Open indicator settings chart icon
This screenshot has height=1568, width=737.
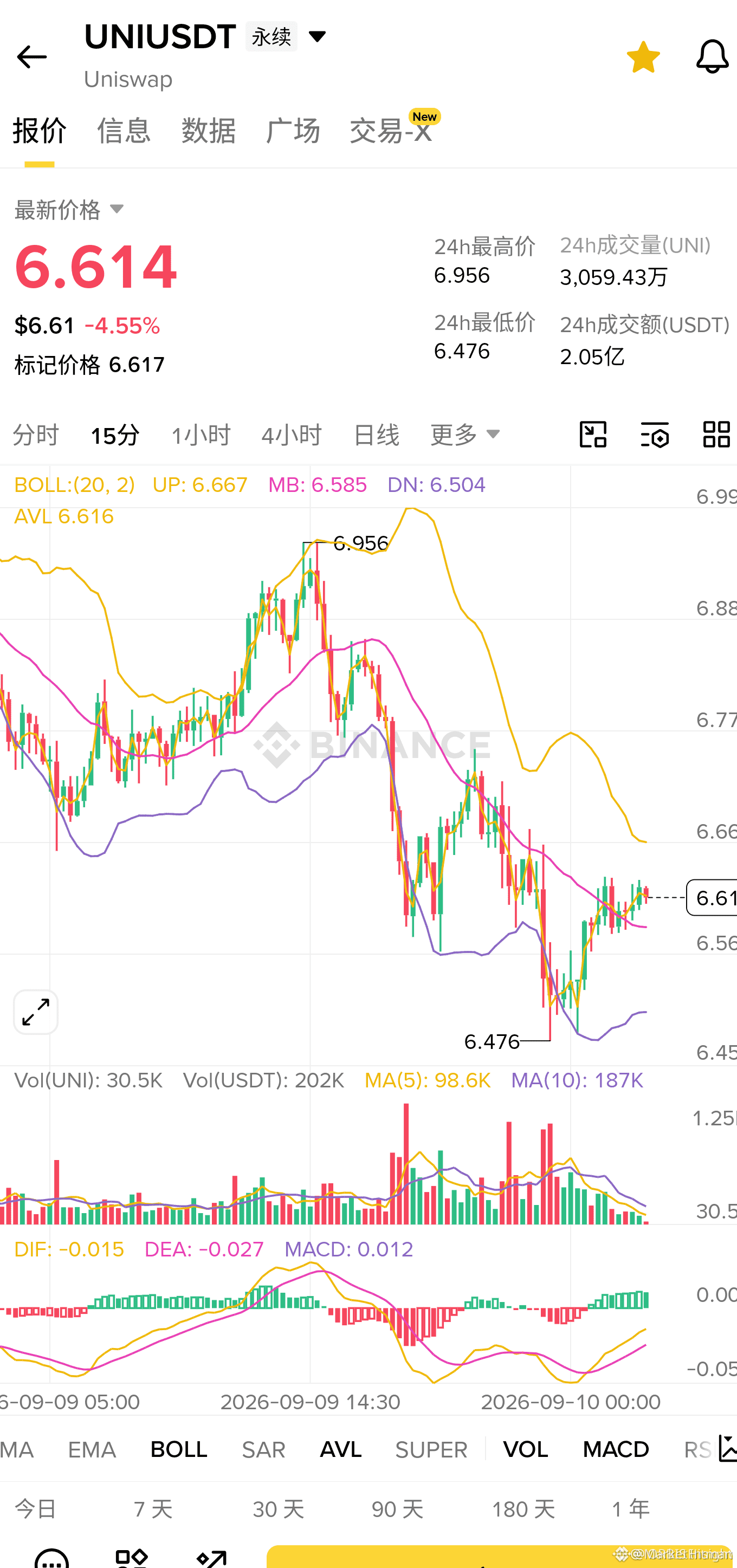(x=728, y=1448)
